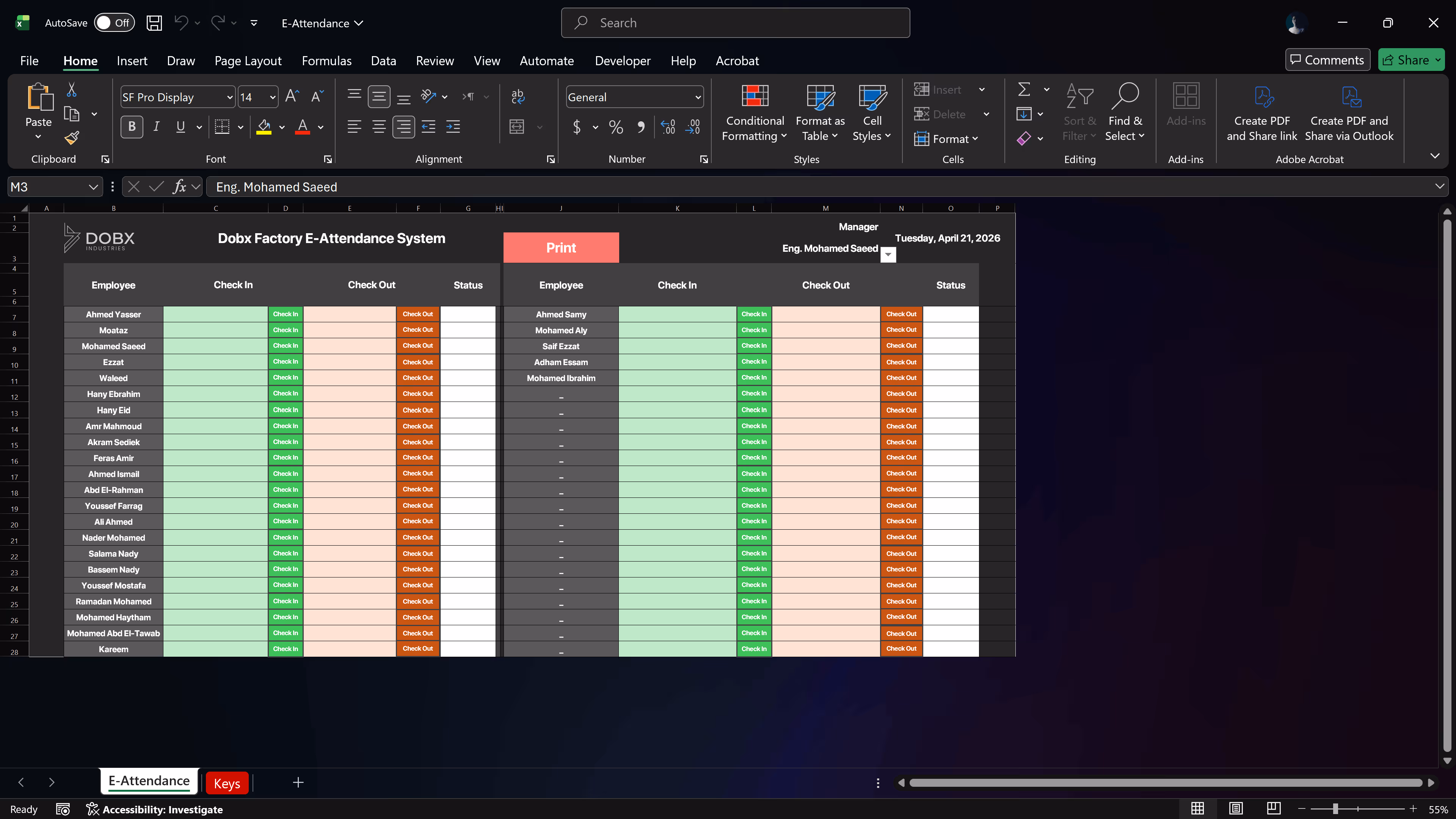Click the Increase Font Size icon
Image resolution: width=1456 pixels, height=819 pixels.
pyautogui.click(x=292, y=97)
